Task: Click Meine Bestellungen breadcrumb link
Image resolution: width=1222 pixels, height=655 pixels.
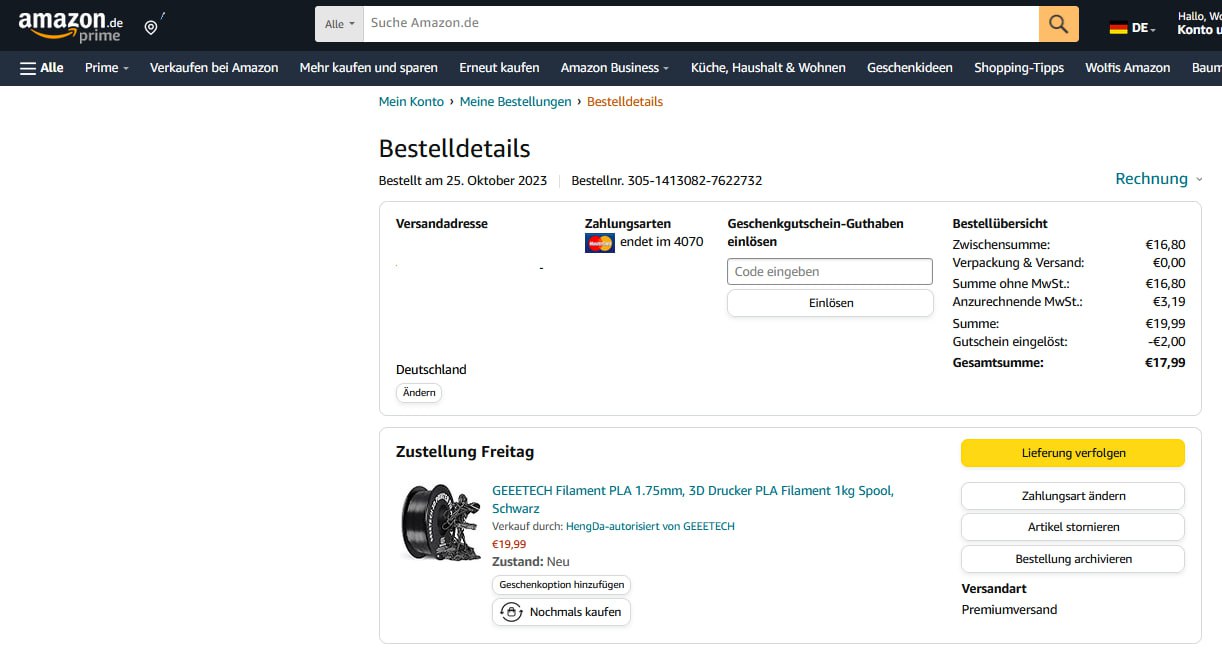Action: point(515,102)
